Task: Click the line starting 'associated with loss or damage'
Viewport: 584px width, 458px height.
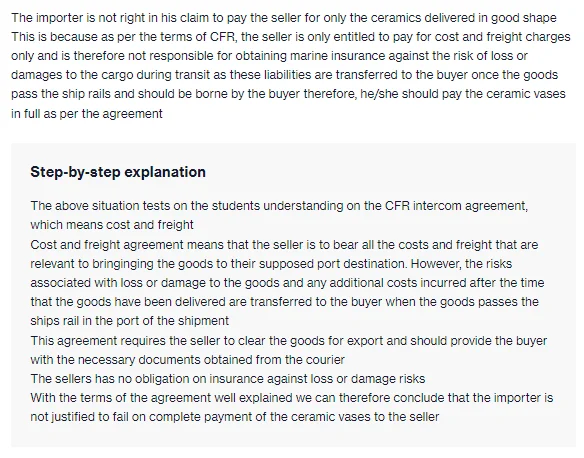Action: coord(287,283)
